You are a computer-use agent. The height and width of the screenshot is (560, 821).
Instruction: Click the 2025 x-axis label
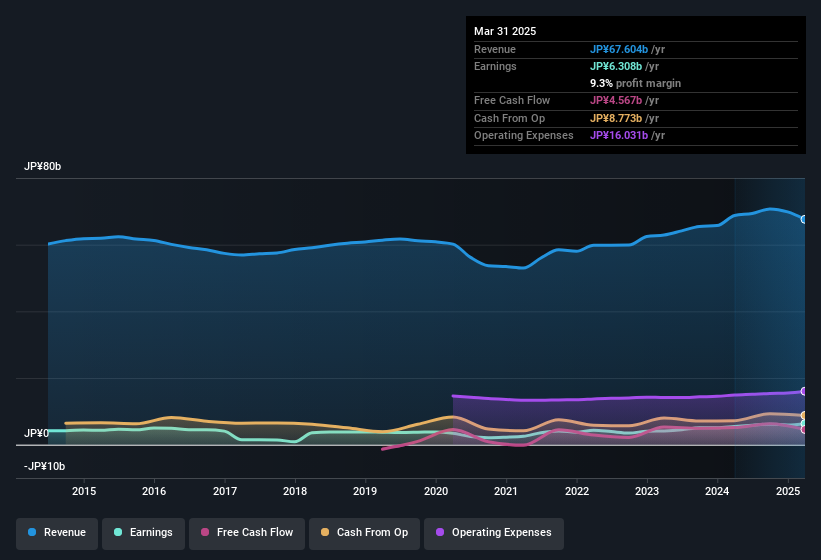[787, 491]
